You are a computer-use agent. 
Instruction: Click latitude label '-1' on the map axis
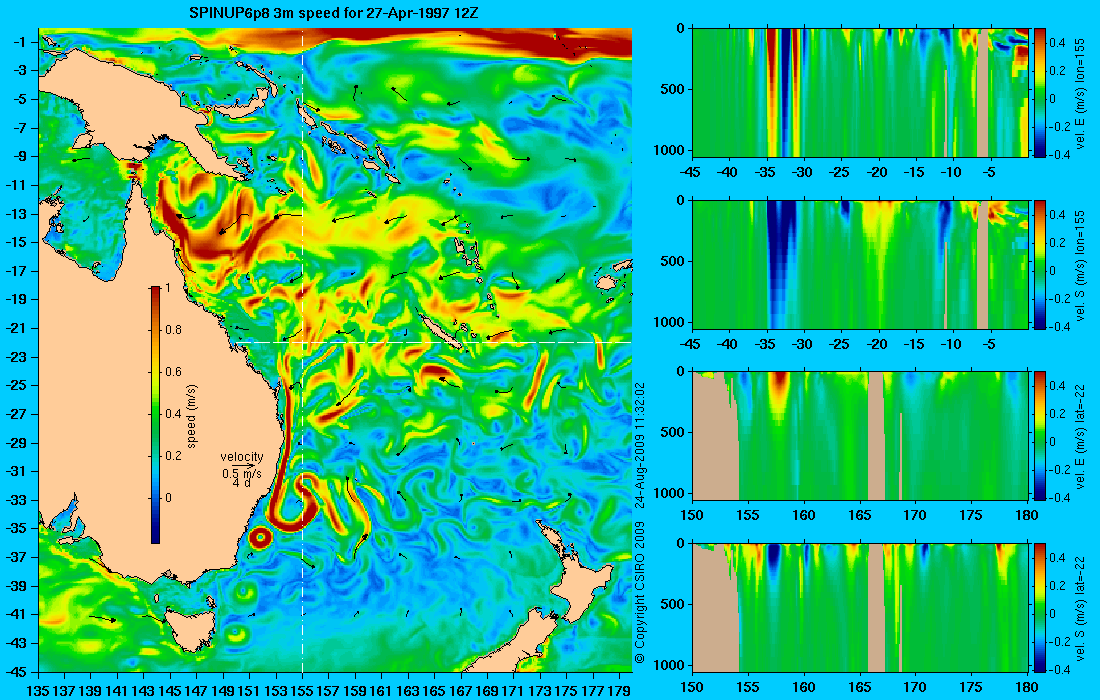pos(22,42)
